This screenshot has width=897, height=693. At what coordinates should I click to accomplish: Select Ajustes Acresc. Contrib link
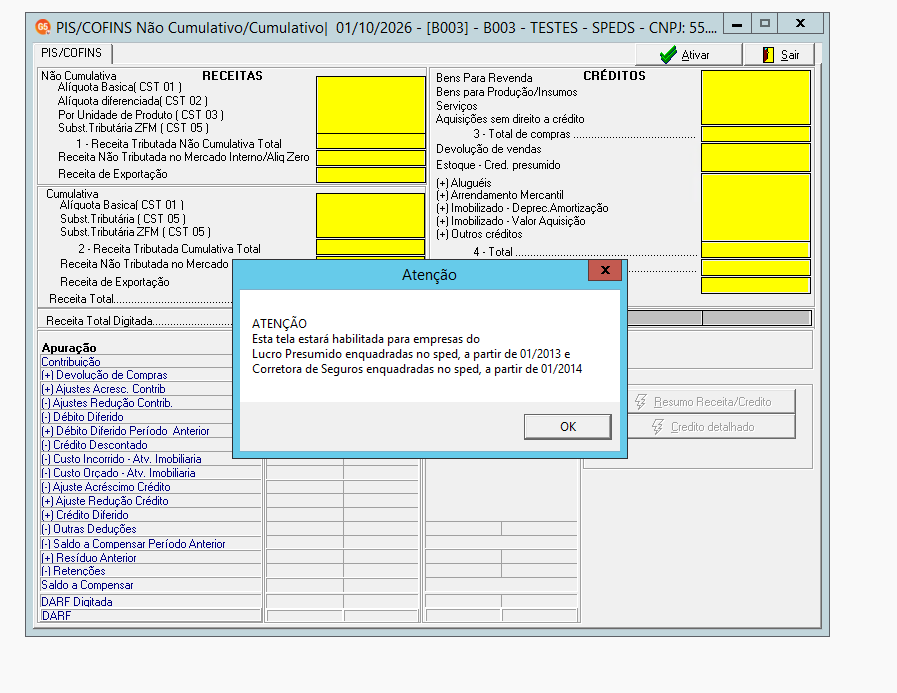[x=103, y=389]
